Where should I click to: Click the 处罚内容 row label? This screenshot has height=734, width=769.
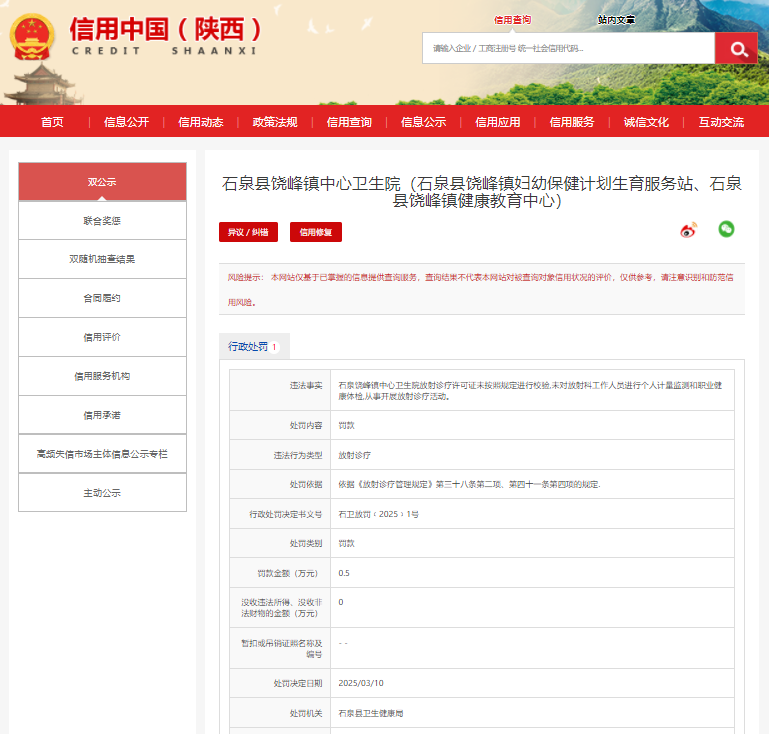click(306, 426)
